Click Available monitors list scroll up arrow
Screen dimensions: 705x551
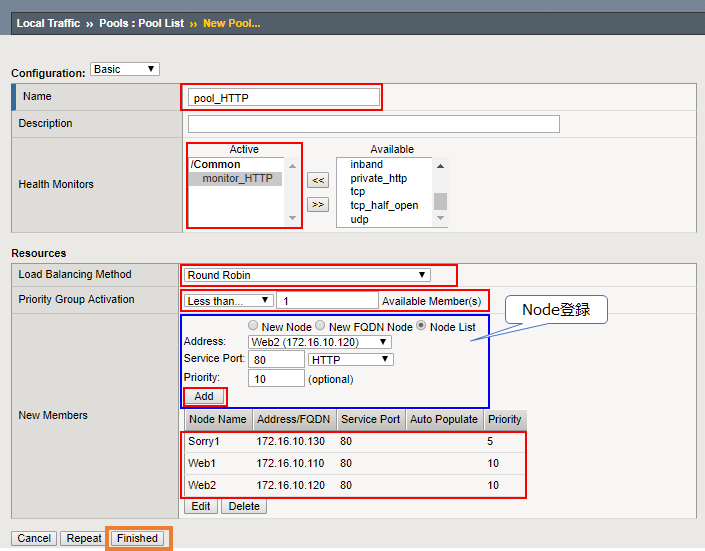point(441,166)
